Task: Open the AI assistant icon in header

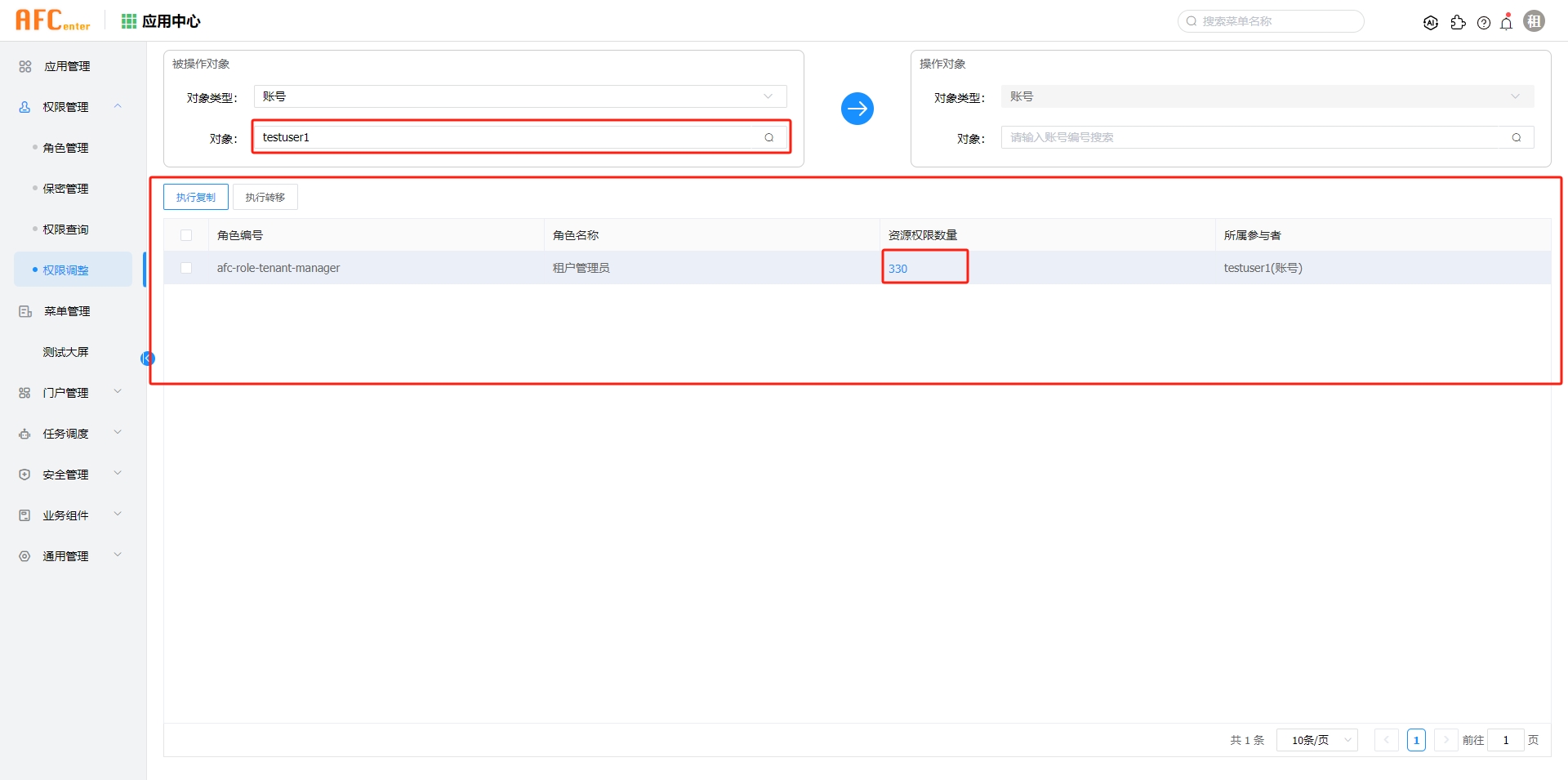Action: pyautogui.click(x=1431, y=22)
